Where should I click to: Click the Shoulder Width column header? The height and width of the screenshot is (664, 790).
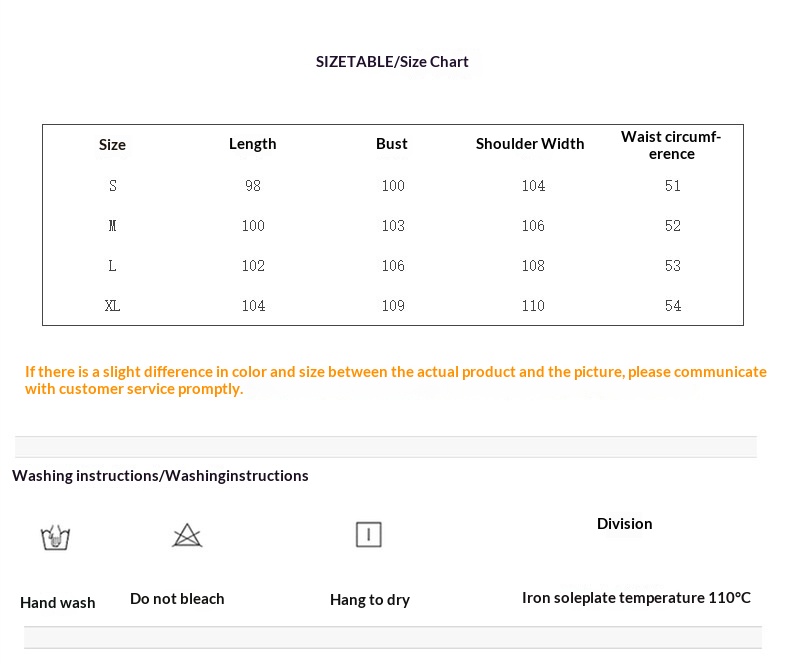pos(530,144)
